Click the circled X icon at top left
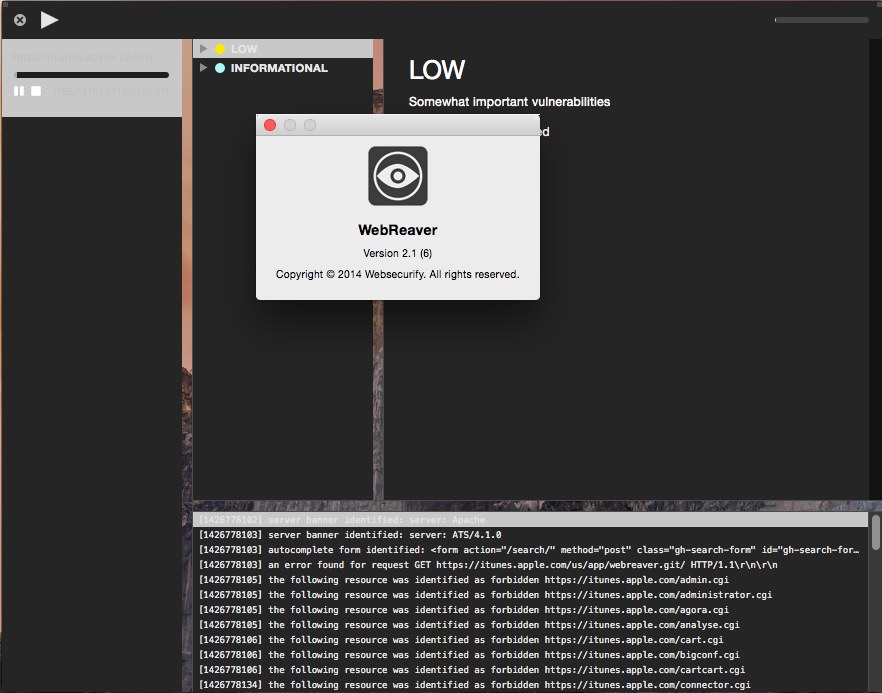 click(x=20, y=20)
